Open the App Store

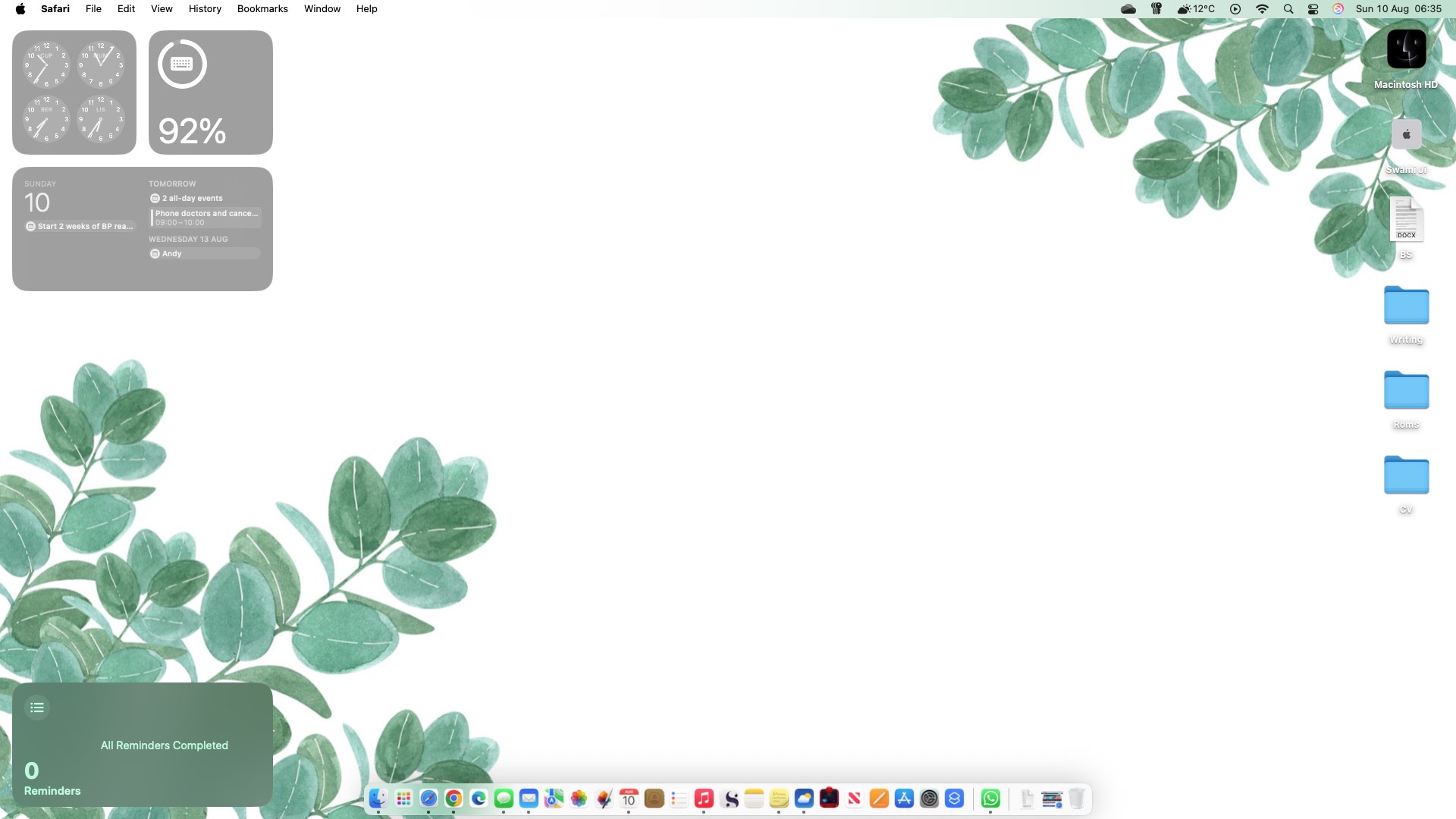pos(904,799)
